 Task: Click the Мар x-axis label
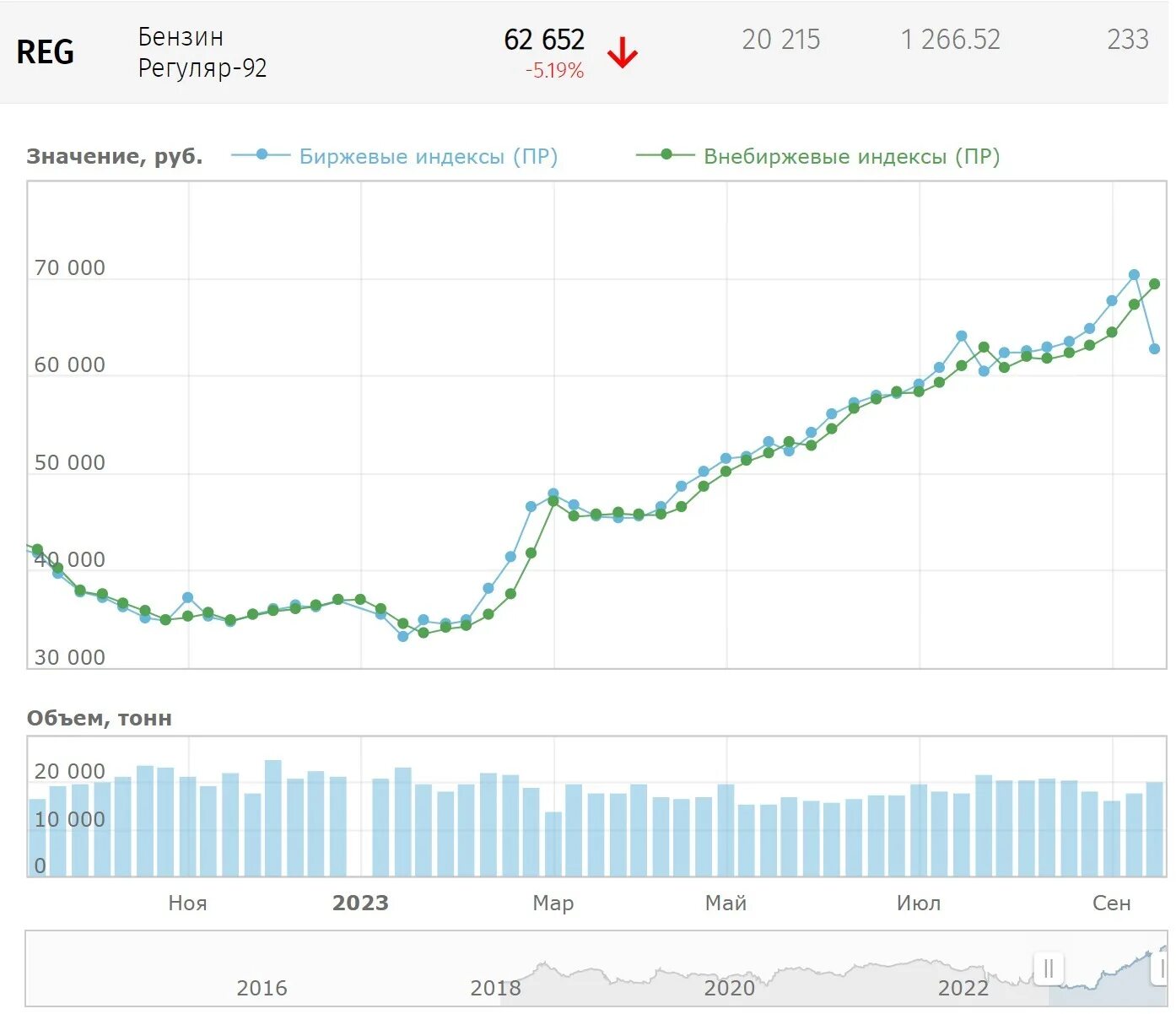coord(553,903)
